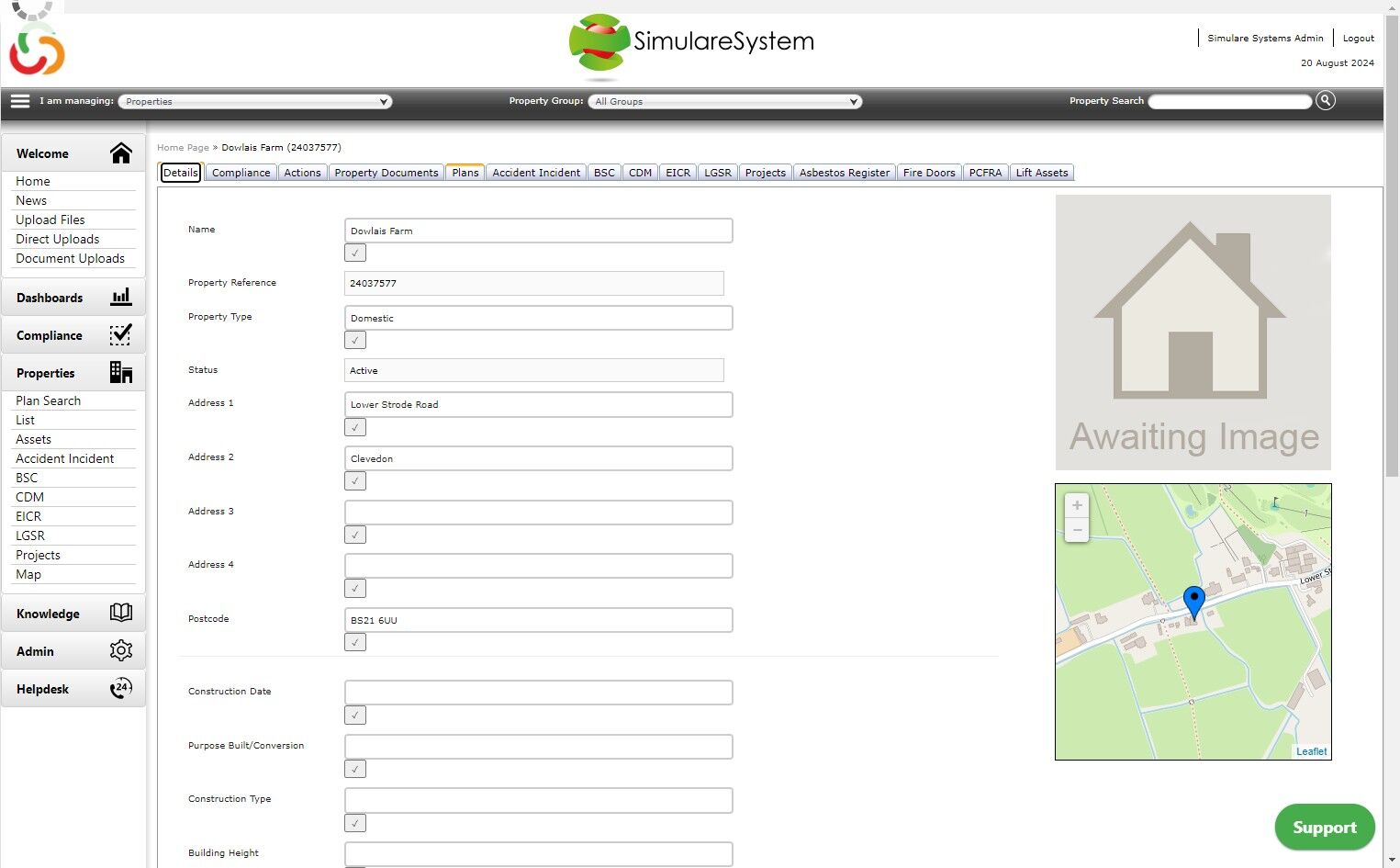Open the 'I am managing' Properties dropdown
Image resolution: width=1400 pixels, height=868 pixels.
click(255, 101)
